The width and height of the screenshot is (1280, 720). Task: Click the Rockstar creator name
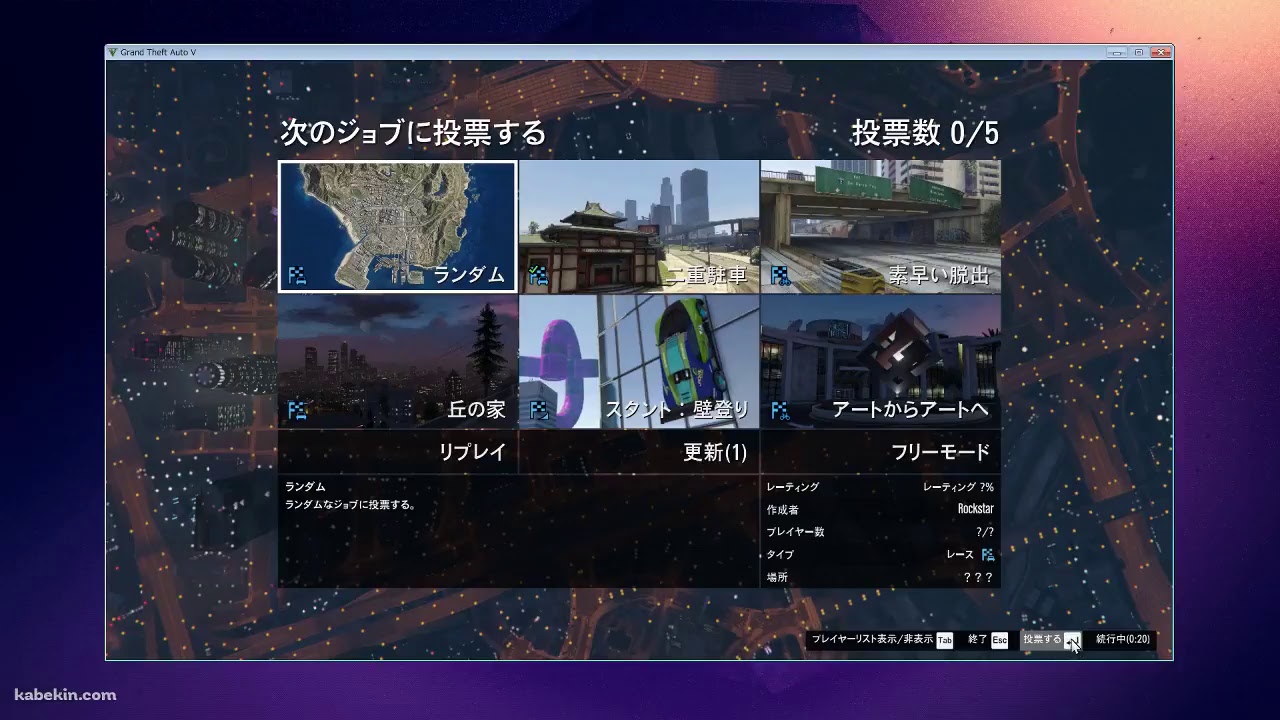976,509
